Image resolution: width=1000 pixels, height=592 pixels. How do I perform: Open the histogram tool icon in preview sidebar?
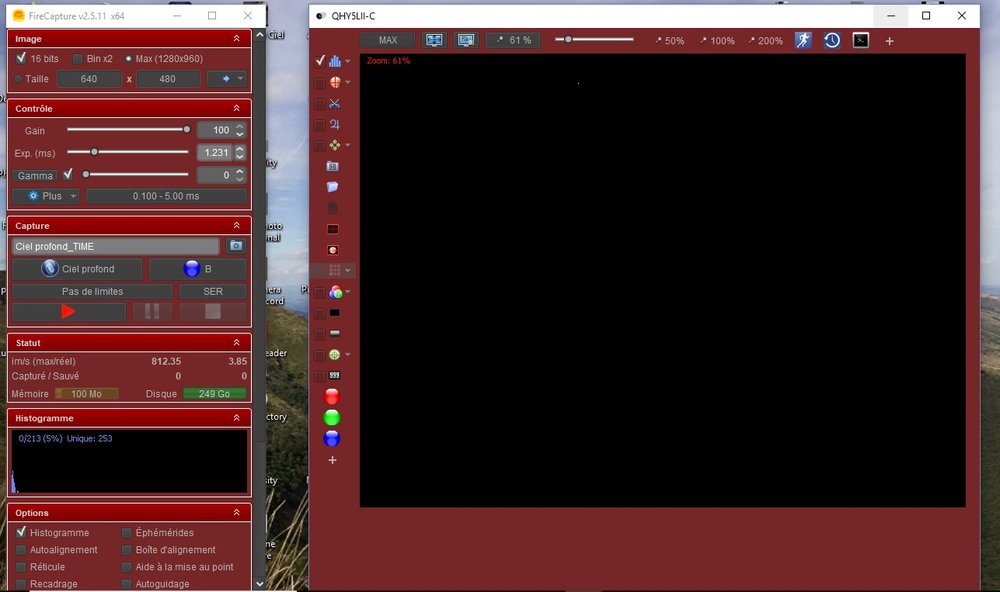335,61
